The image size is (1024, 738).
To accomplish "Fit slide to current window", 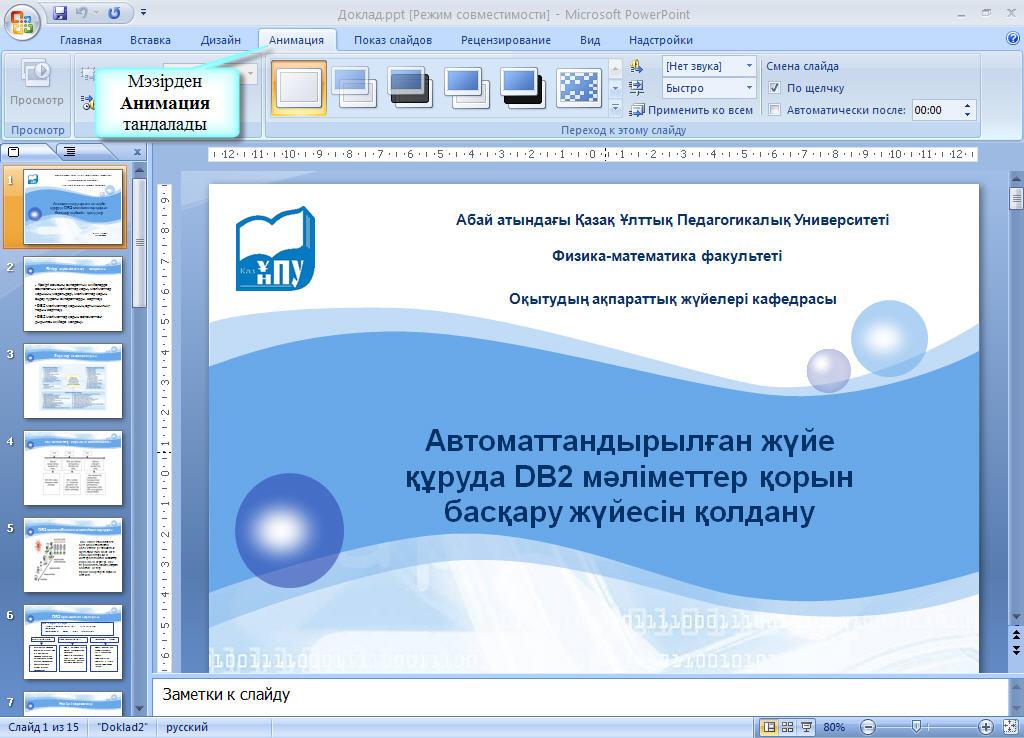I will coord(1010,727).
